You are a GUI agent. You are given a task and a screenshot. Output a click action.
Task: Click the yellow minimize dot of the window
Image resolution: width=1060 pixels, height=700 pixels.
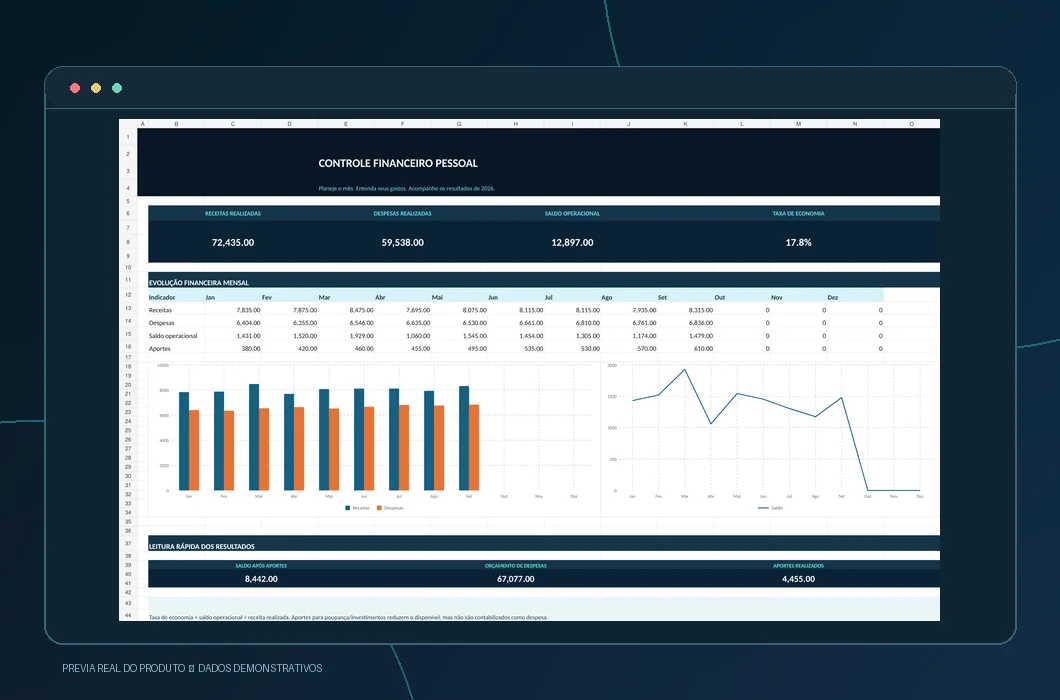click(x=96, y=88)
